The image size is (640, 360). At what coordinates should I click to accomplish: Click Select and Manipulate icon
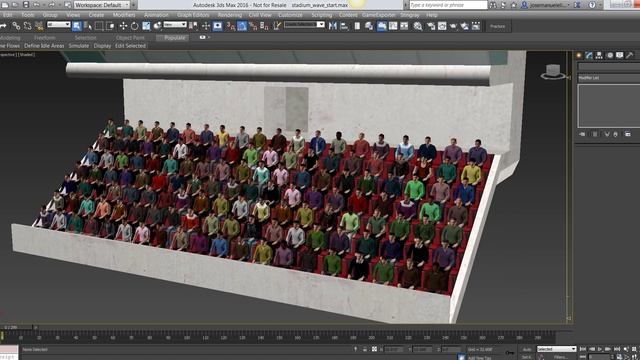[206, 26]
